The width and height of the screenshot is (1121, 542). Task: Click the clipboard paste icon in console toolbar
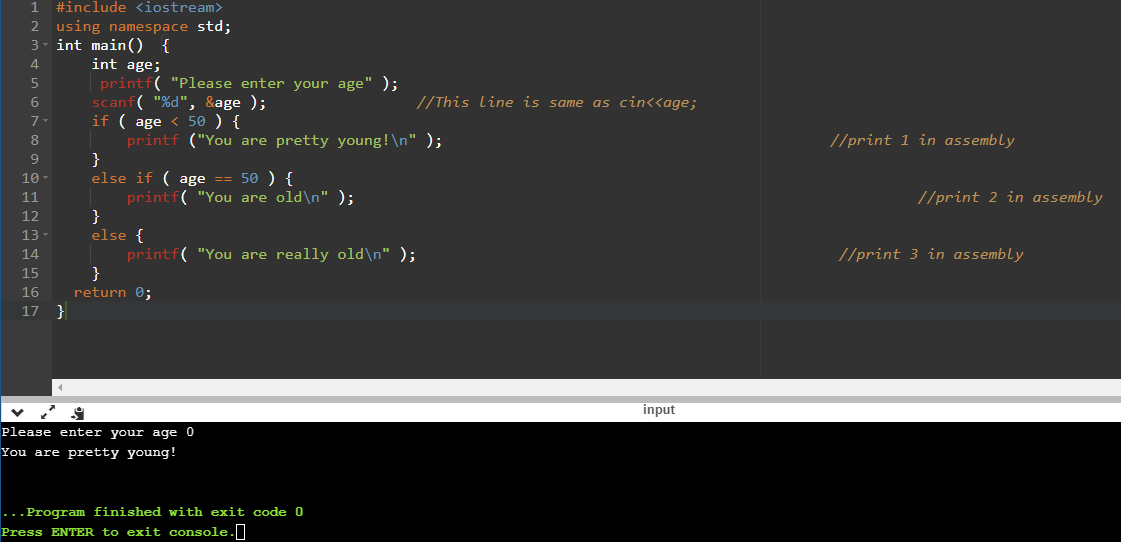pos(79,413)
